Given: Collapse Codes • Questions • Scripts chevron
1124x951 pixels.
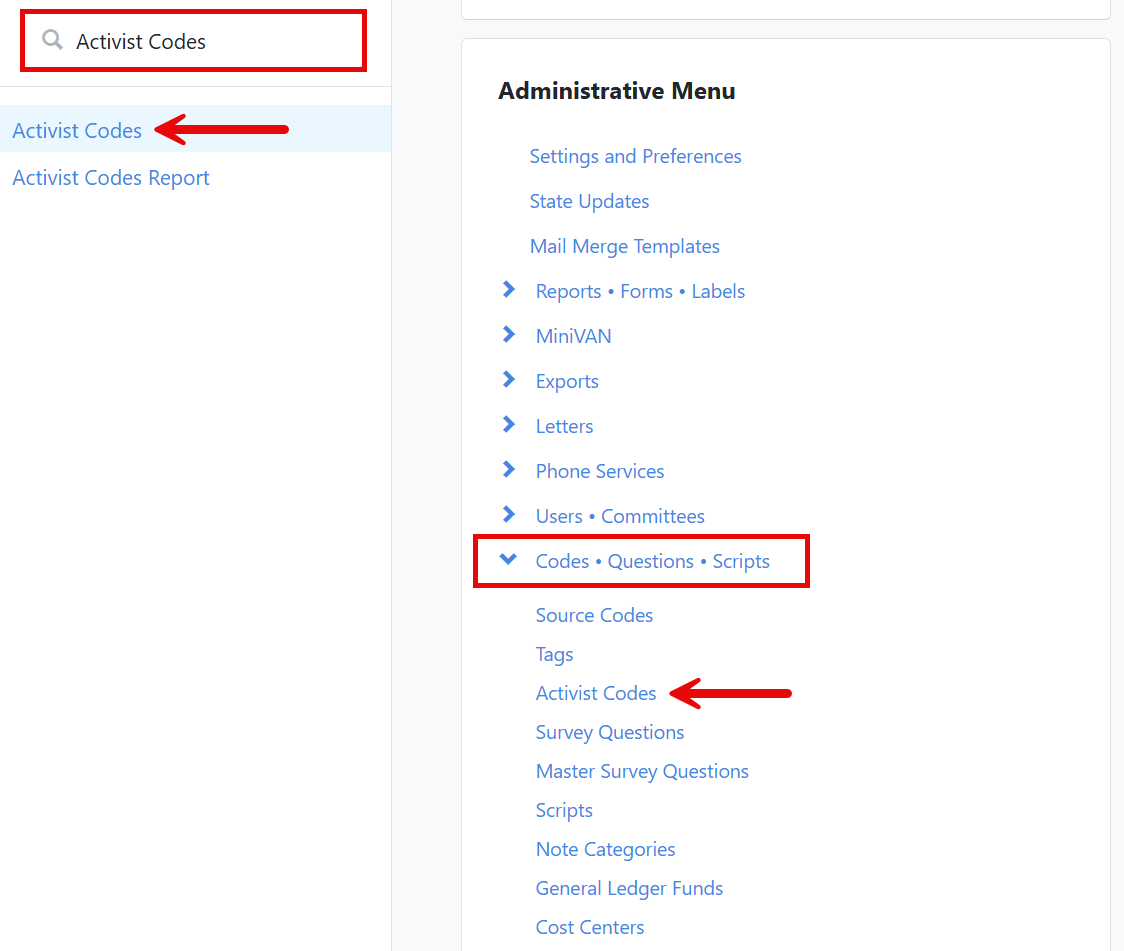Looking at the screenshot, I should tap(508, 559).
